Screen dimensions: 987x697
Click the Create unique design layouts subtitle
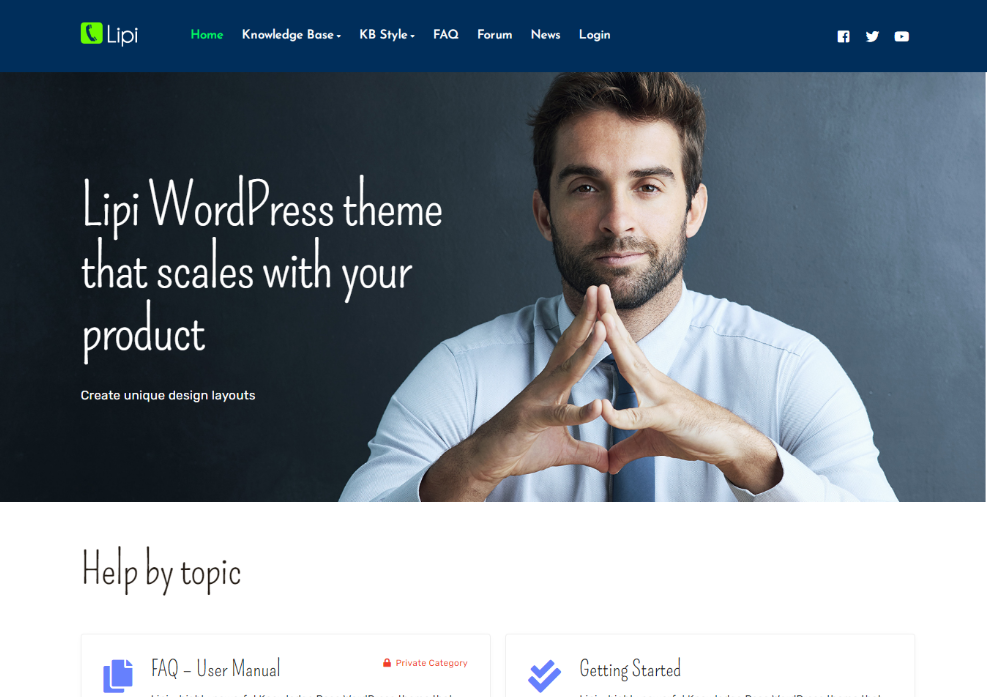click(x=168, y=395)
